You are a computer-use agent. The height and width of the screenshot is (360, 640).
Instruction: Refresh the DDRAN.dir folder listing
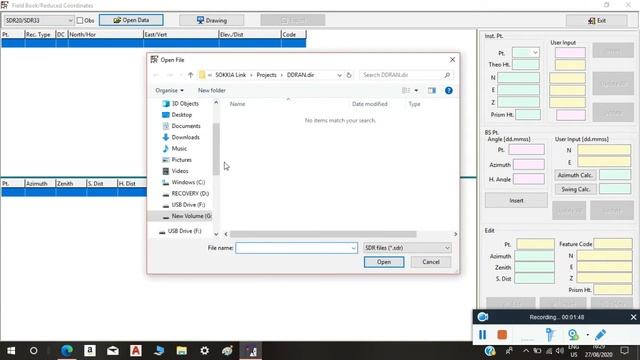(349, 75)
